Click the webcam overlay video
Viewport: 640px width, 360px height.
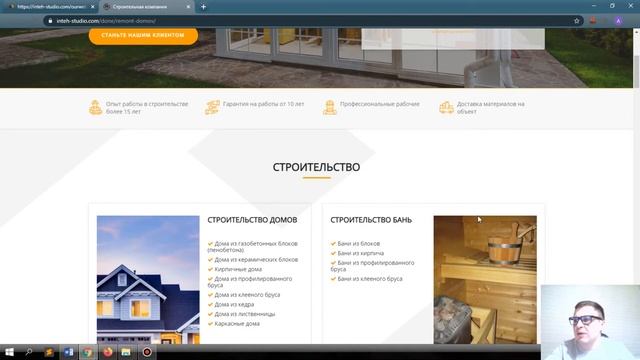coord(590,322)
